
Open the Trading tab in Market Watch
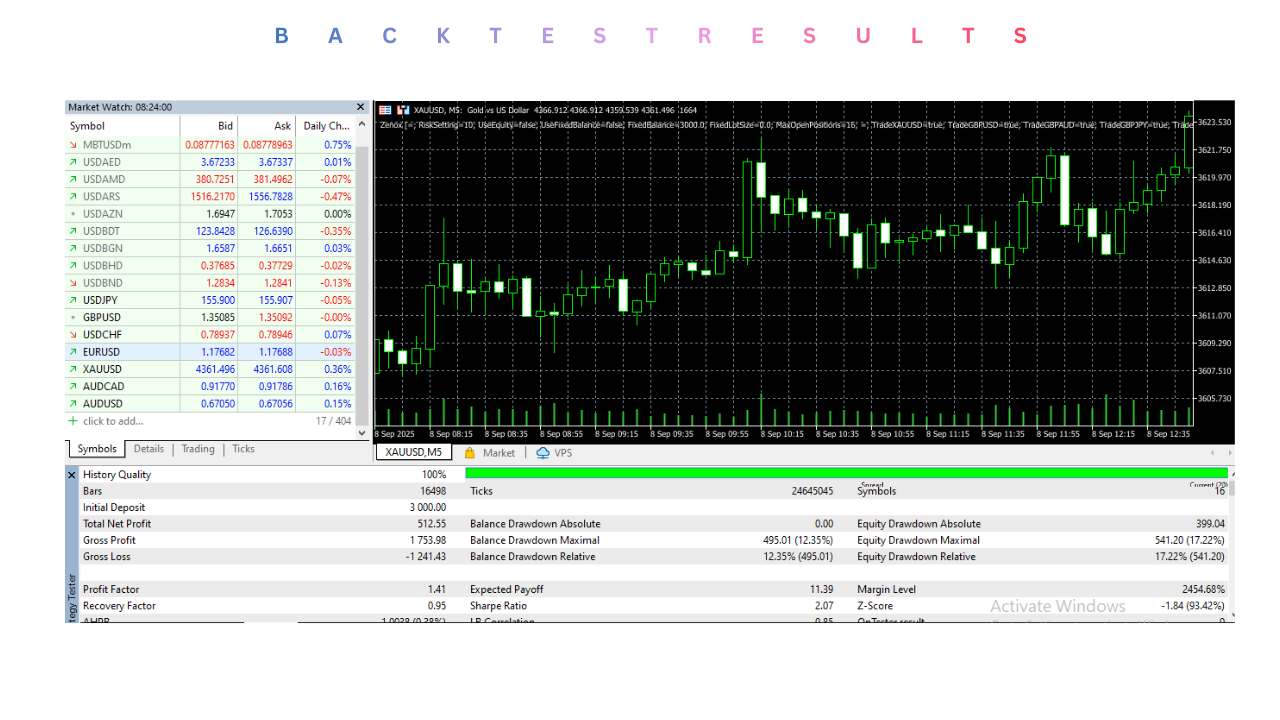pyautogui.click(x=198, y=449)
